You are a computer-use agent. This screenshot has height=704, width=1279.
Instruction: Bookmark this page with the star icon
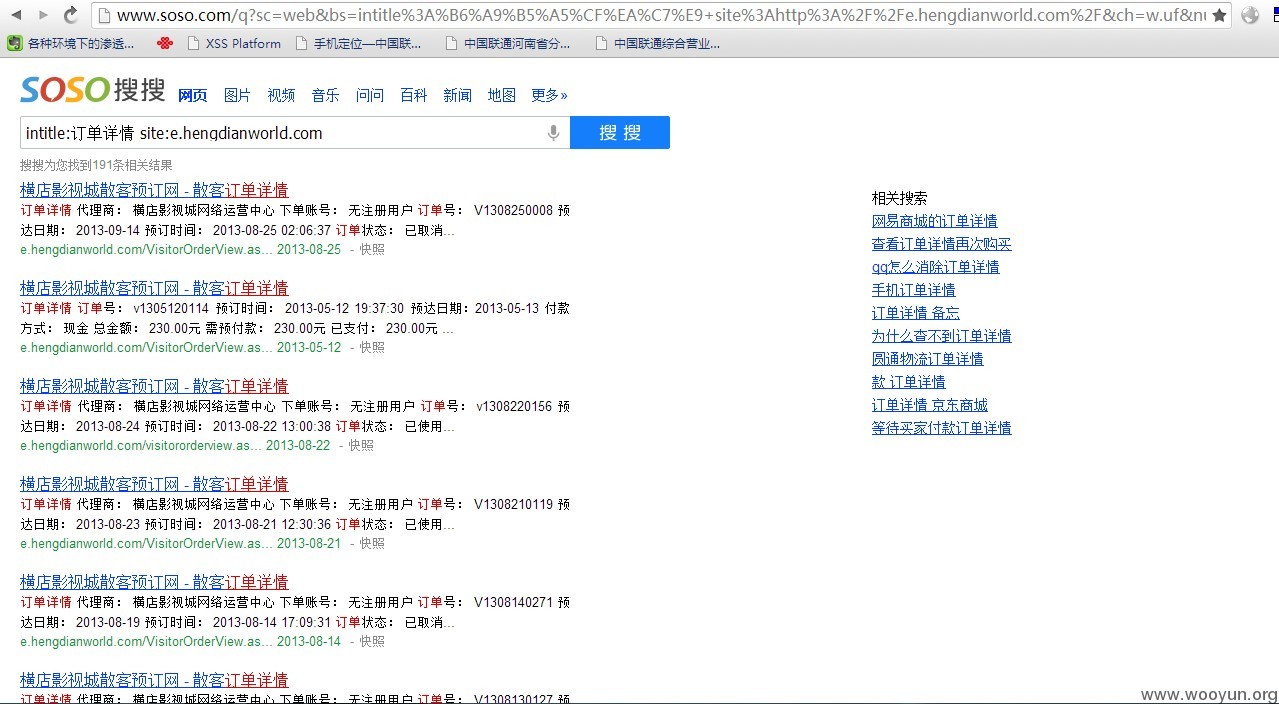(x=1219, y=15)
